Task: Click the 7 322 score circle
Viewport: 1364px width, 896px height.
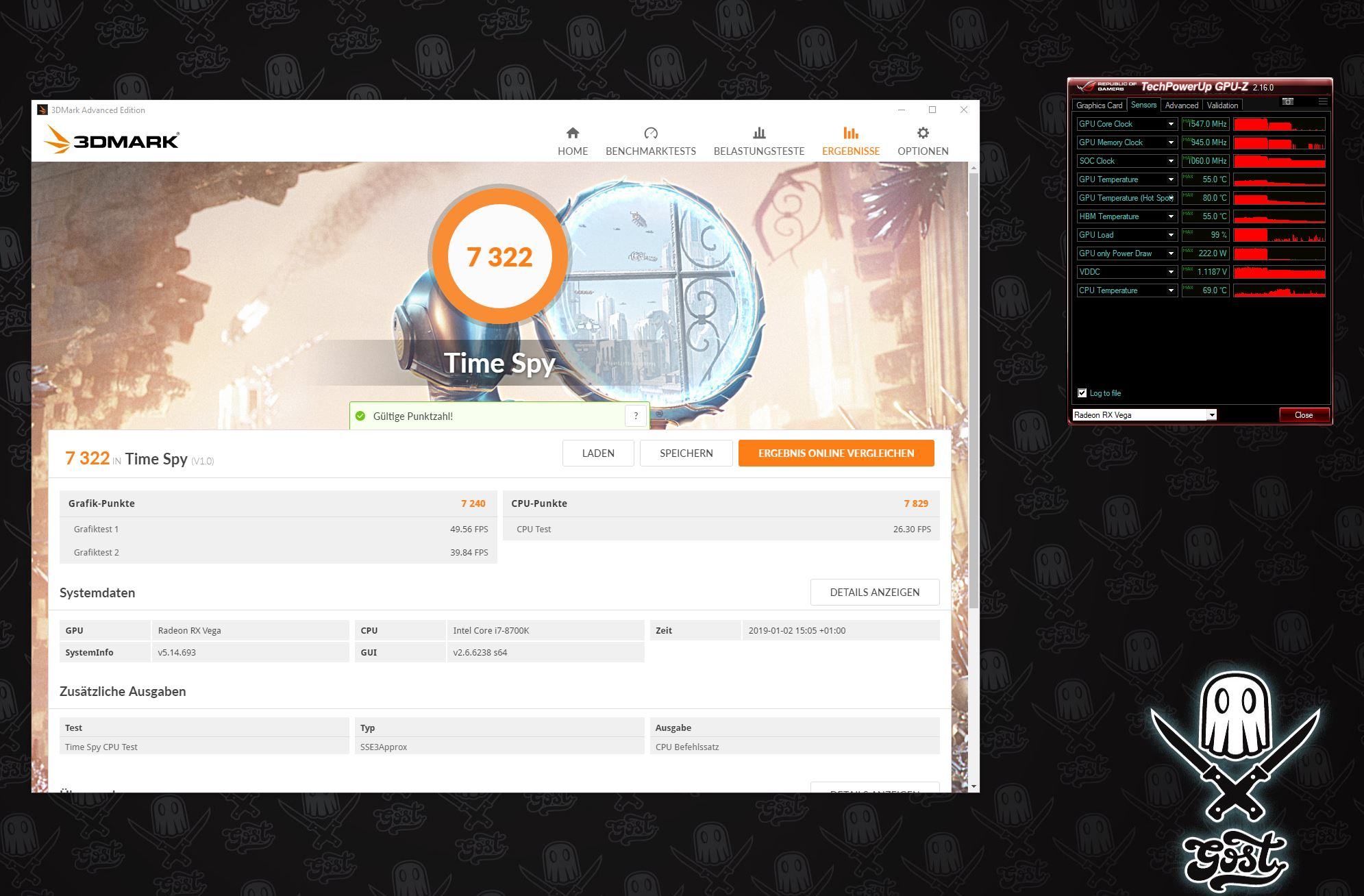Action: click(499, 256)
